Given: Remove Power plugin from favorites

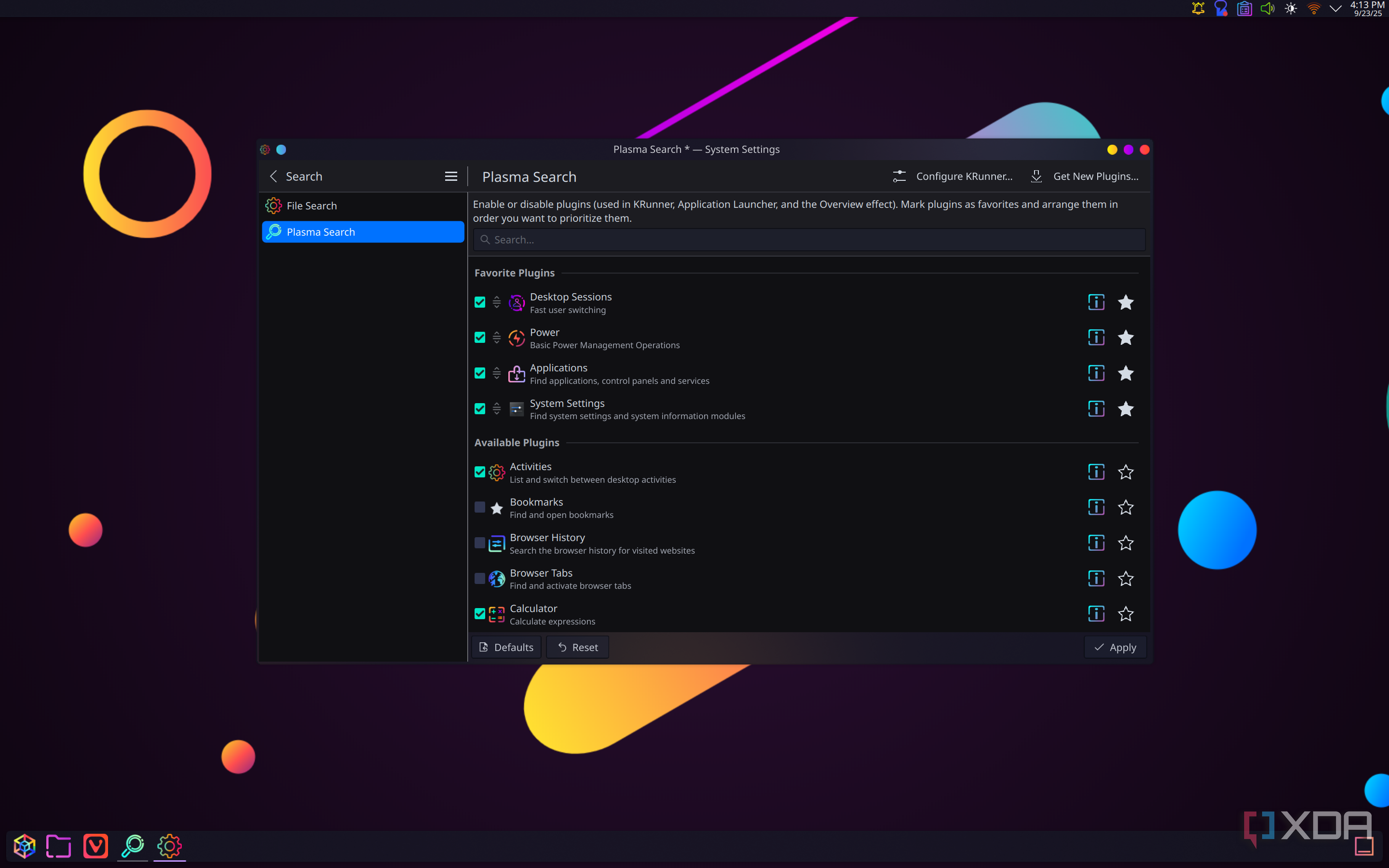Looking at the screenshot, I should (x=1126, y=338).
